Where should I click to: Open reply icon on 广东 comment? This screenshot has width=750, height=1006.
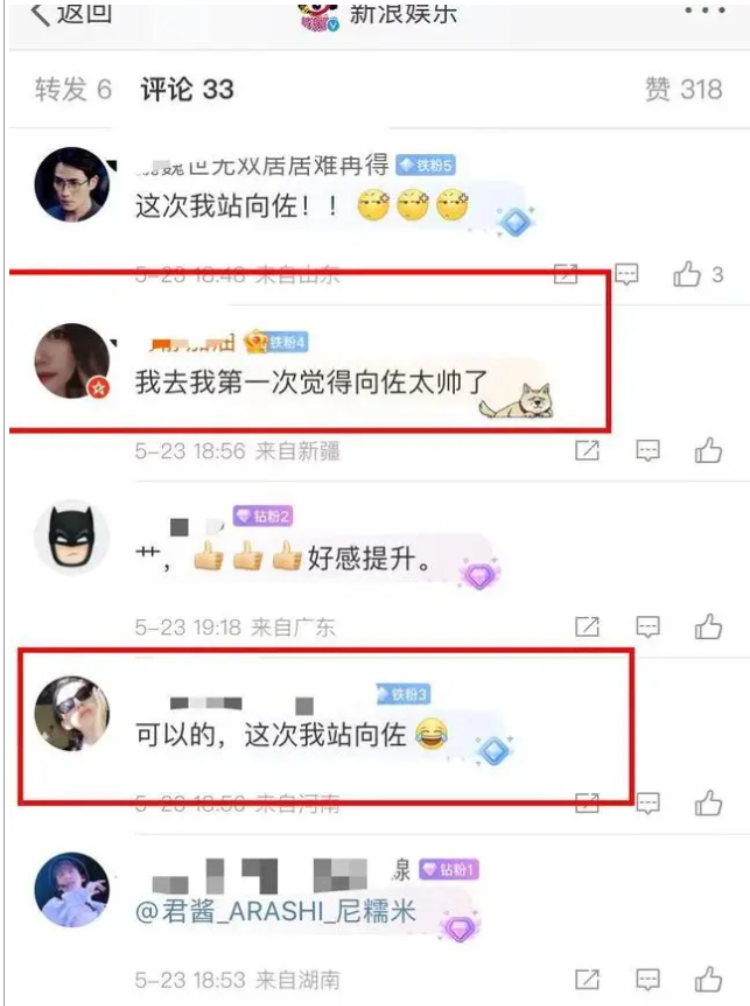tap(647, 627)
